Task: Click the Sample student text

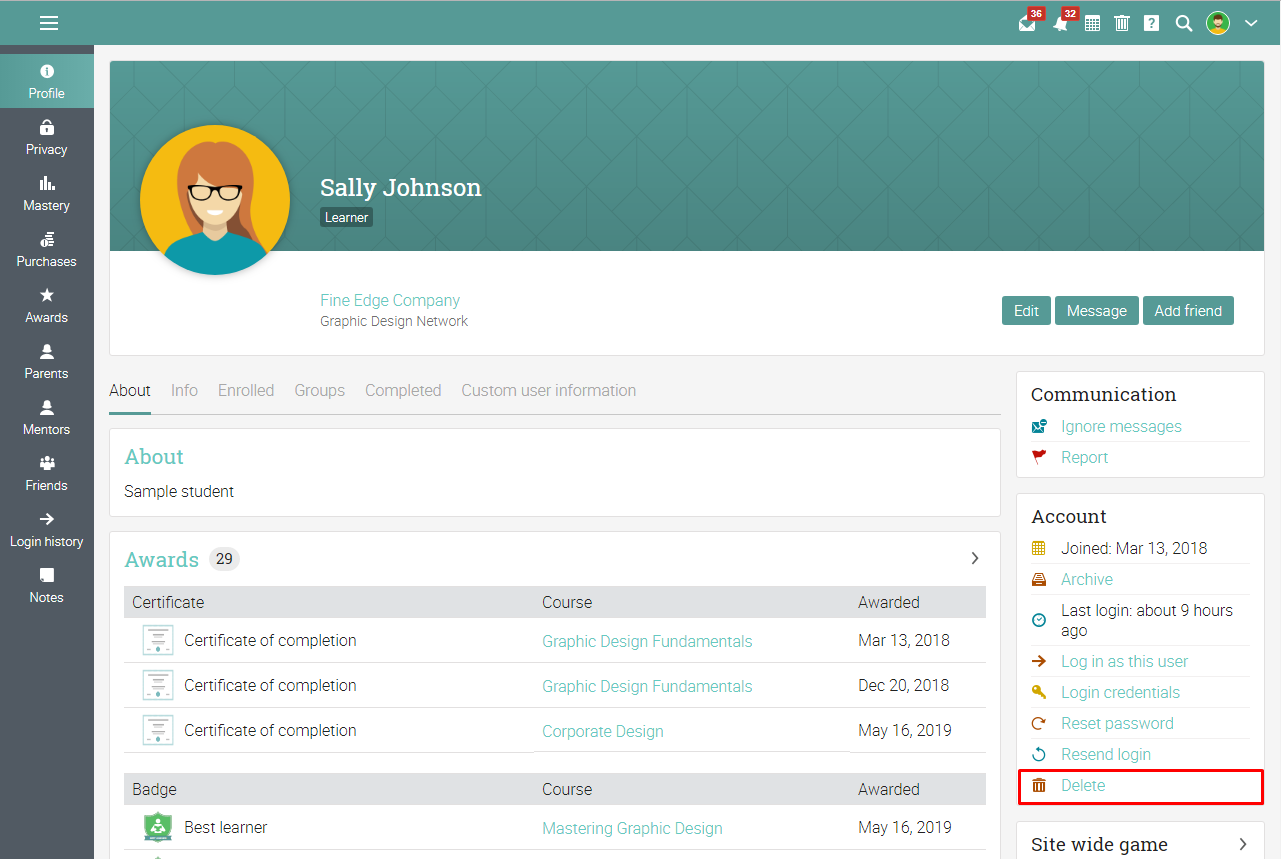Action: point(179,491)
